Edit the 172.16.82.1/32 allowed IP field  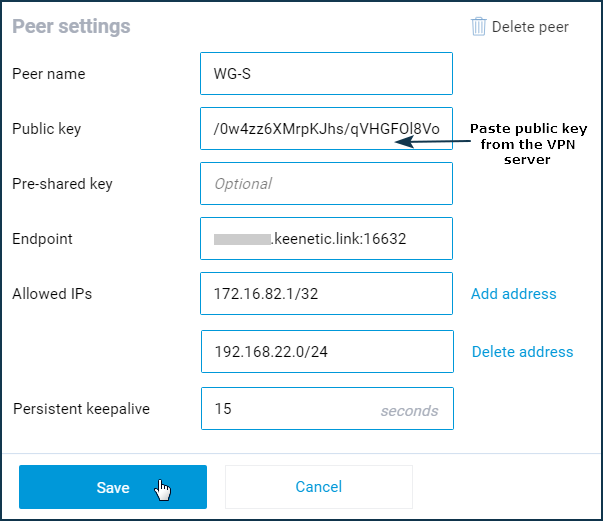coord(326,293)
